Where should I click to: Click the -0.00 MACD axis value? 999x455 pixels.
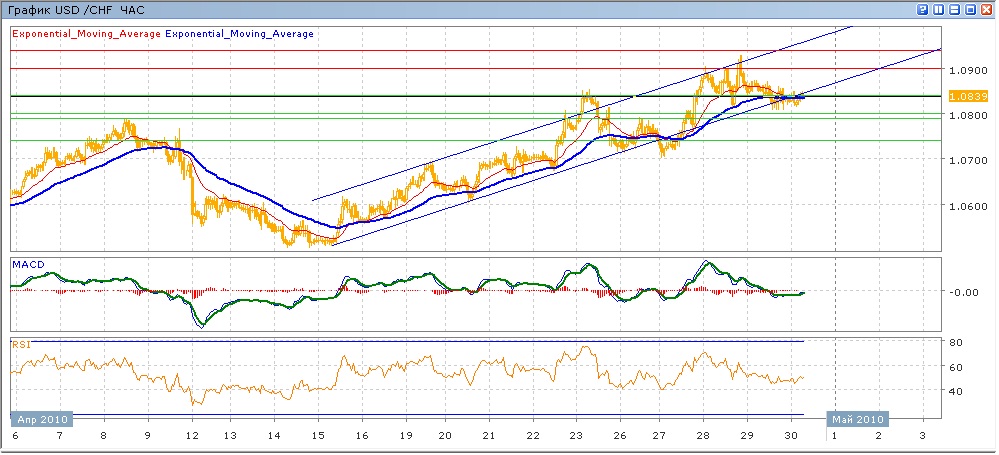(963, 292)
